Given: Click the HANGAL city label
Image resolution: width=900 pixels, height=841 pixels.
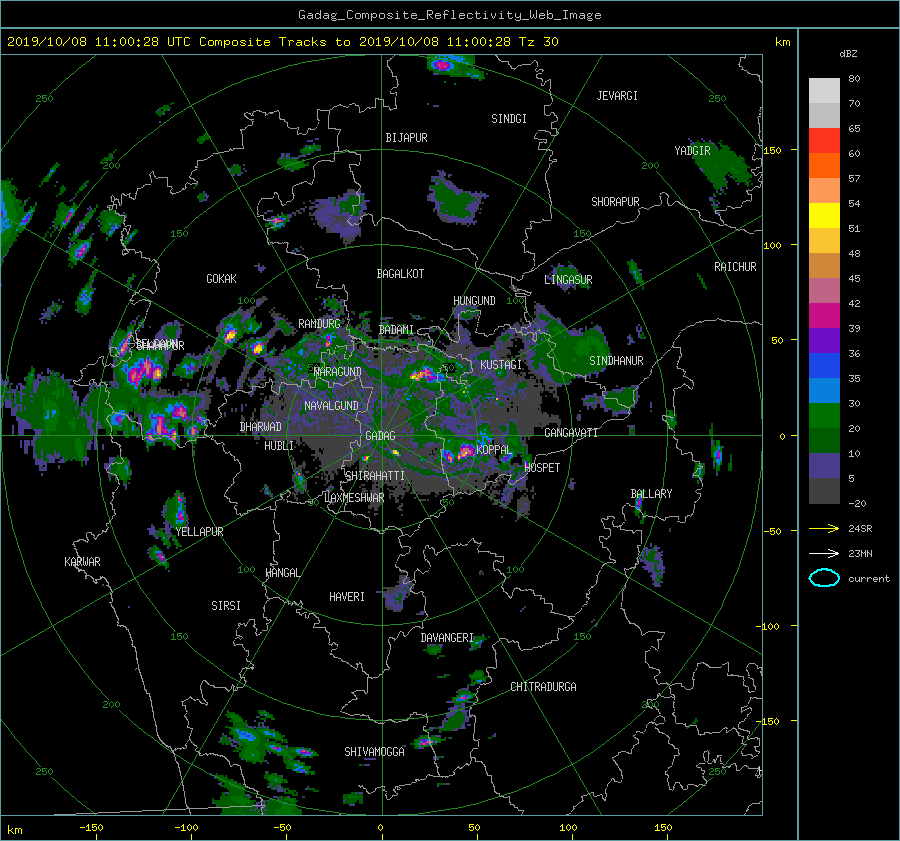Looking at the screenshot, I should pyautogui.click(x=282, y=573).
